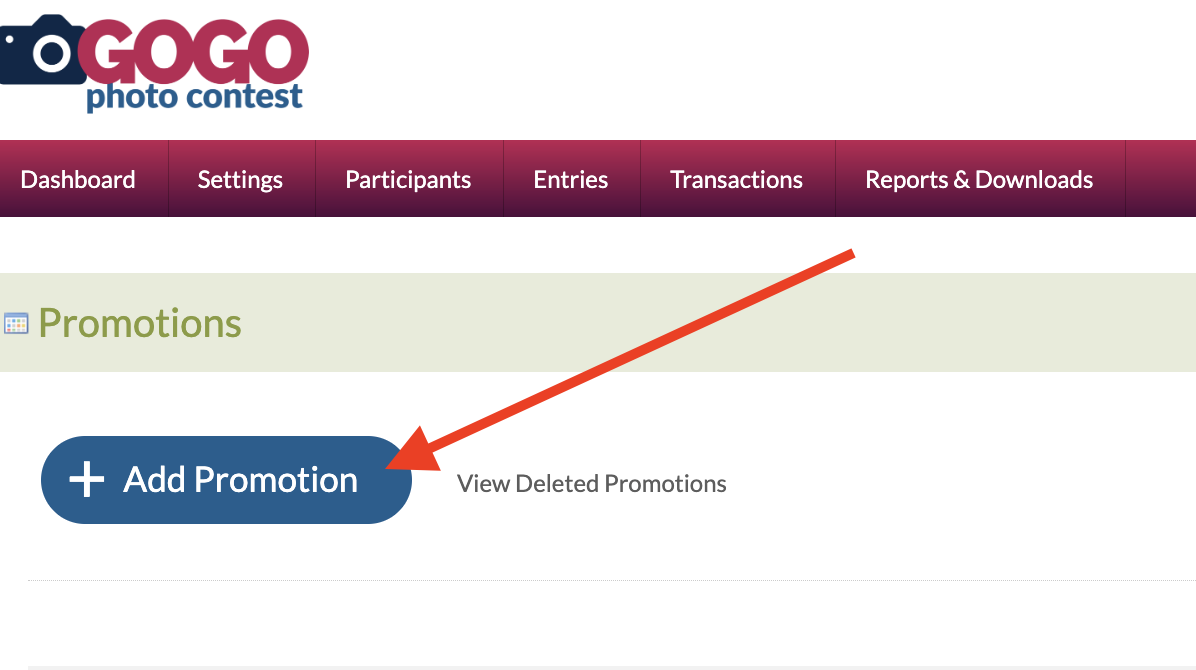Switch to the Entries page
Viewport: 1196px width, 670px height.
tap(571, 179)
